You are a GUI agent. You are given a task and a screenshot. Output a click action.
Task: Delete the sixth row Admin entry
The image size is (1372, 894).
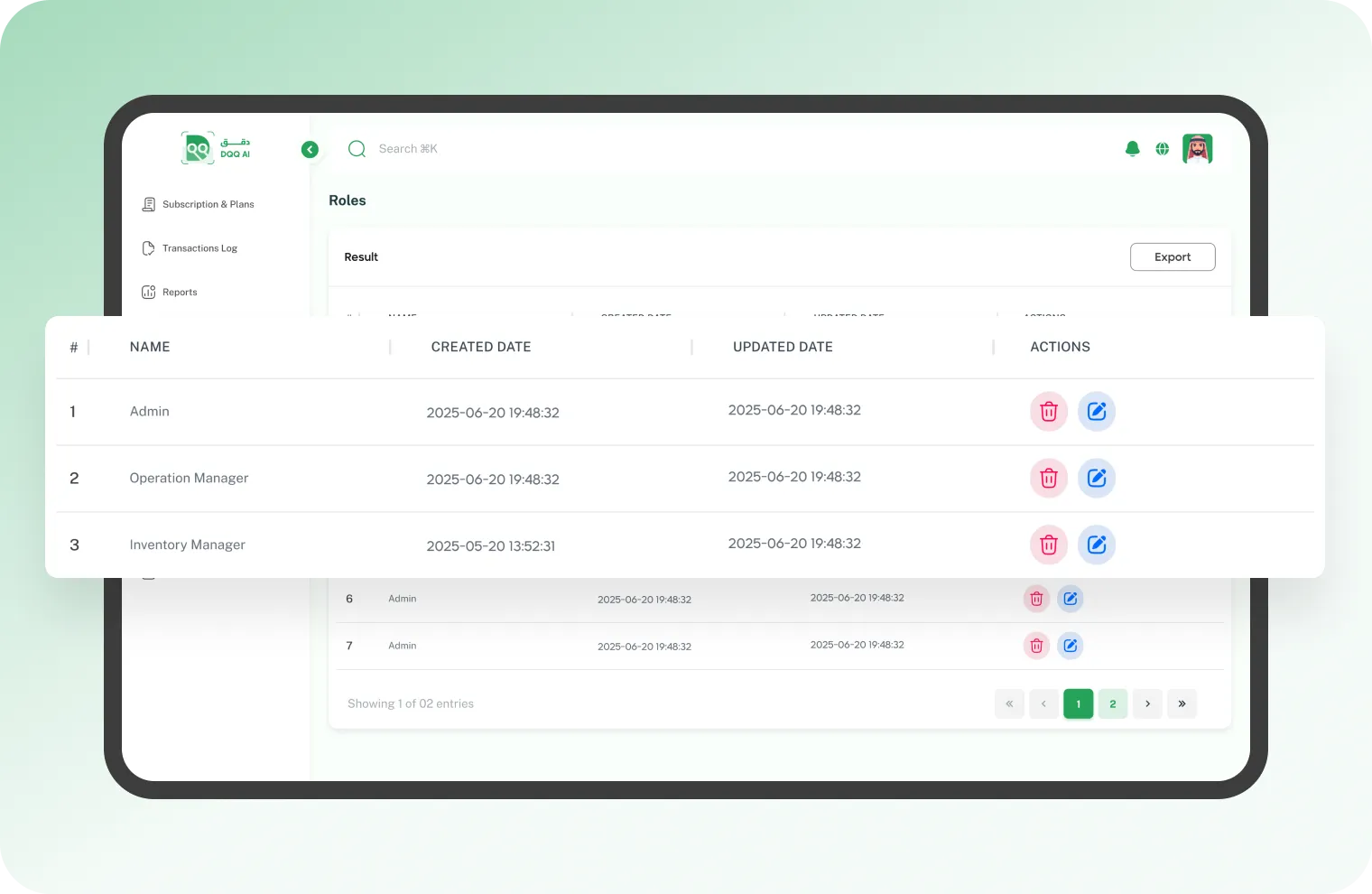(1036, 598)
